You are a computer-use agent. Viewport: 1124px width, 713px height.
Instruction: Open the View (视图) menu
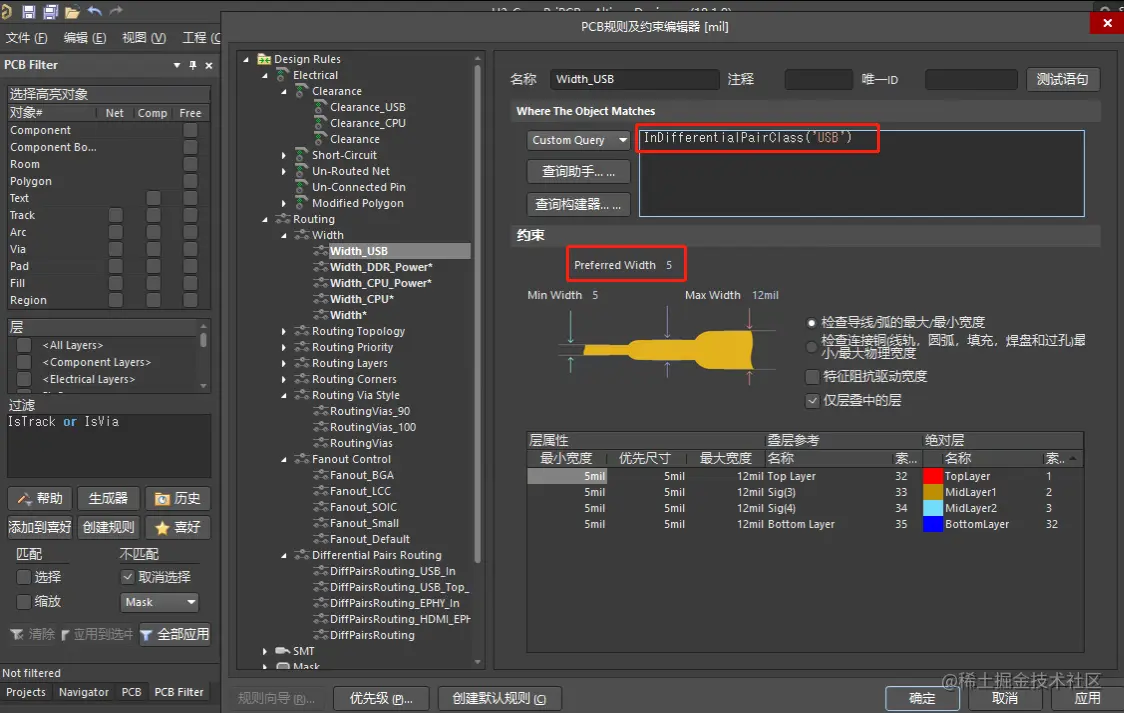(x=143, y=38)
